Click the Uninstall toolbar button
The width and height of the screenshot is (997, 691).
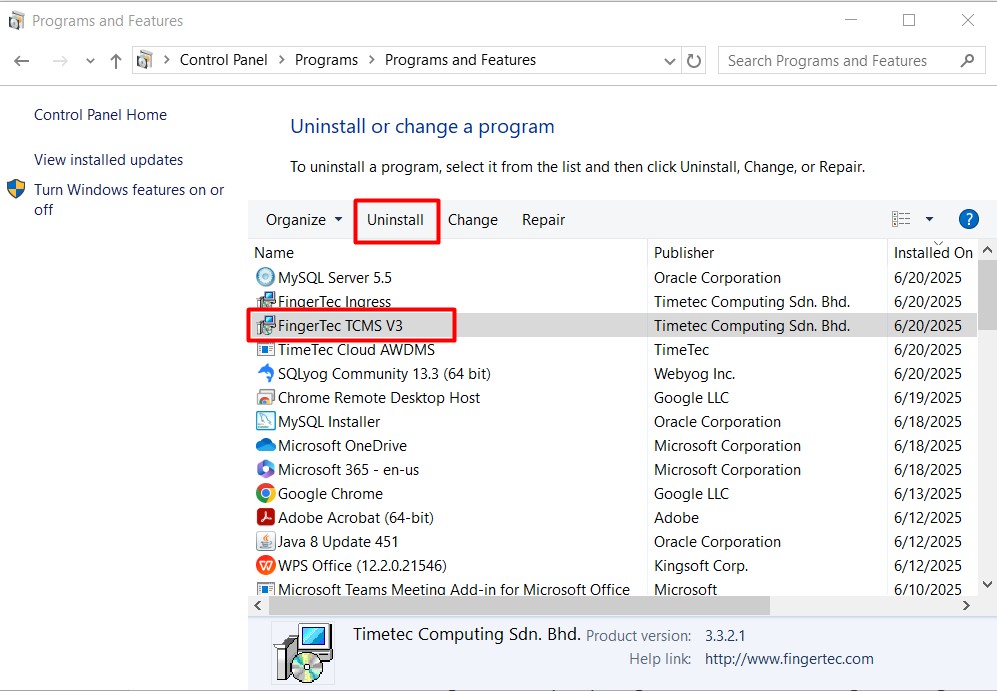click(x=395, y=220)
